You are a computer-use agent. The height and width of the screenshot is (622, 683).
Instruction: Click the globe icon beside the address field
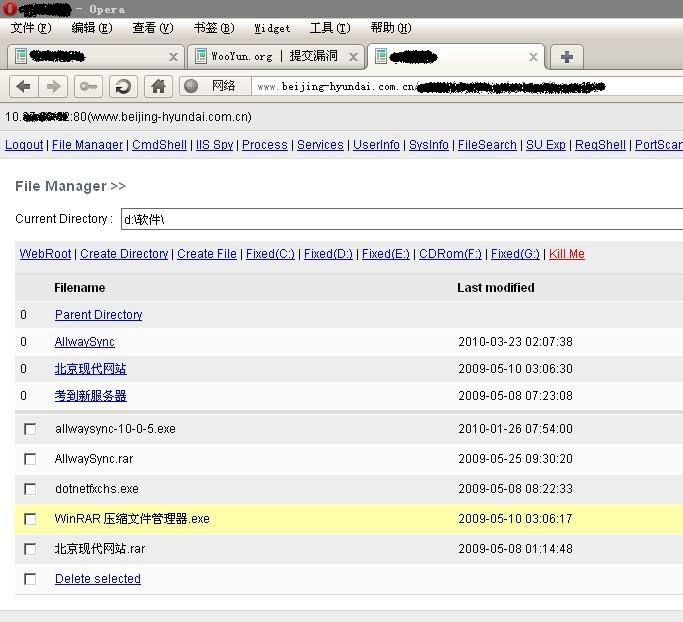click(191, 86)
